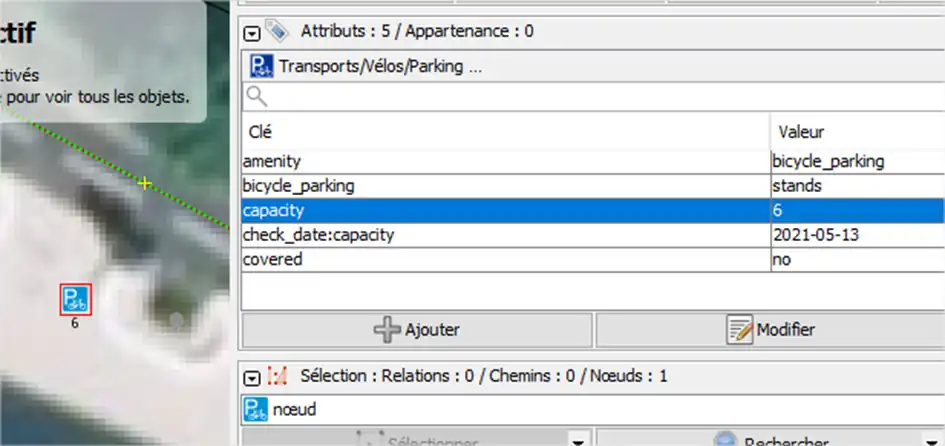Click the parking preset icon above search
Viewport: 945px width, 446px height.
tap(260, 67)
